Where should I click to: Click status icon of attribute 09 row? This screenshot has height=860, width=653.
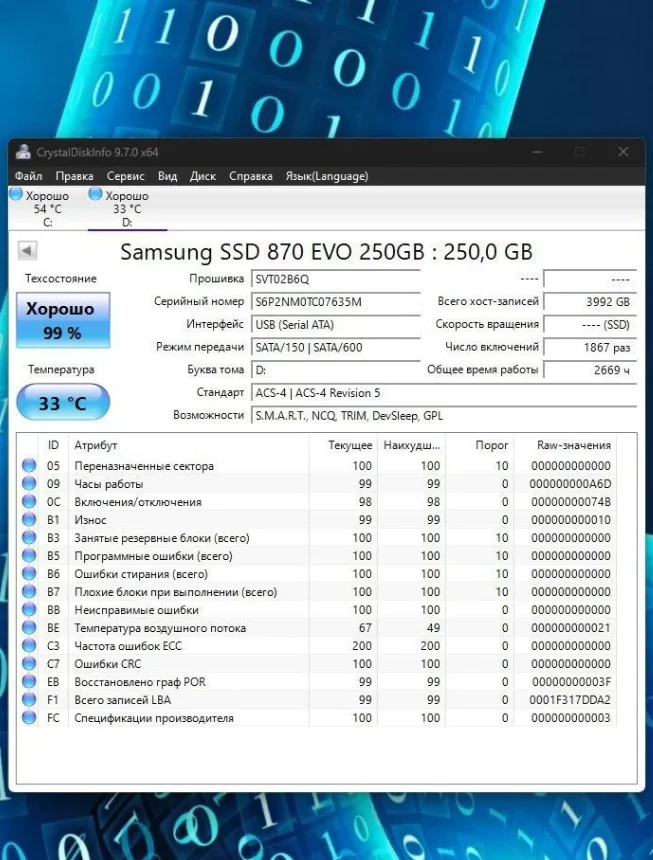[29, 484]
